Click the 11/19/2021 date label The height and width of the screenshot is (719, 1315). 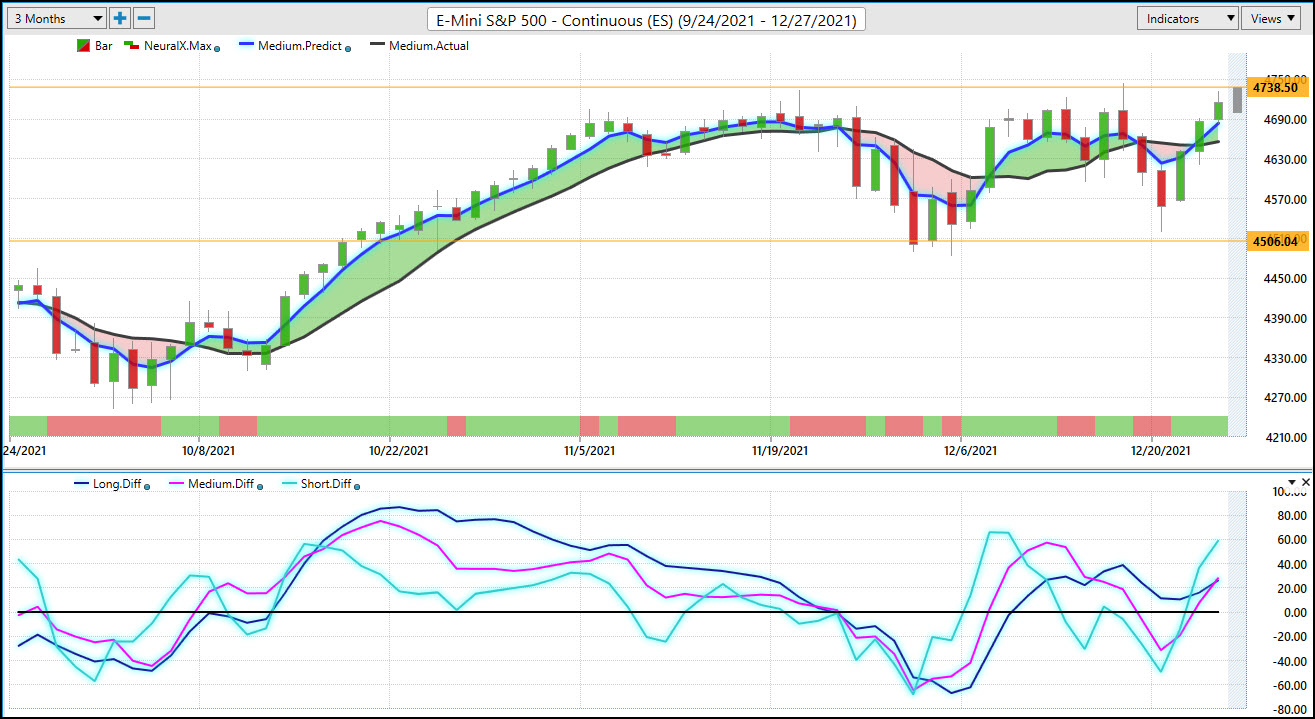780,452
